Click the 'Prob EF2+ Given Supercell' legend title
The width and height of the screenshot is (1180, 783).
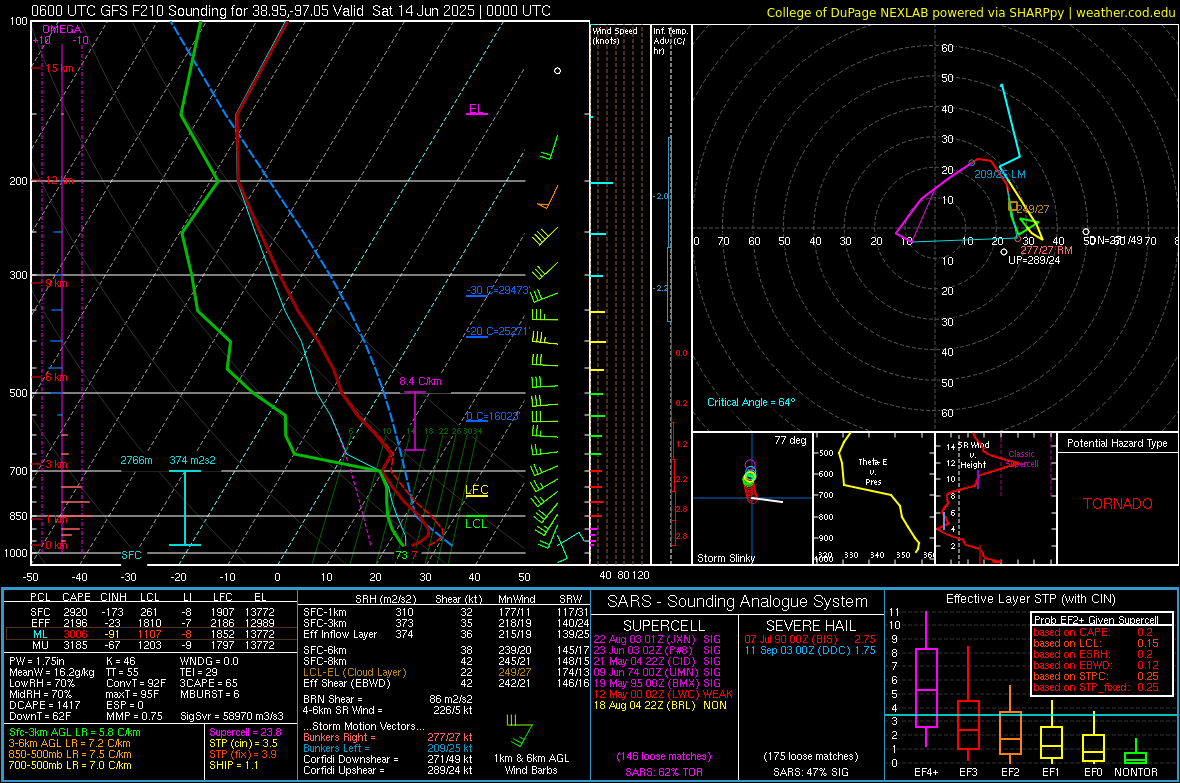click(1096, 620)
